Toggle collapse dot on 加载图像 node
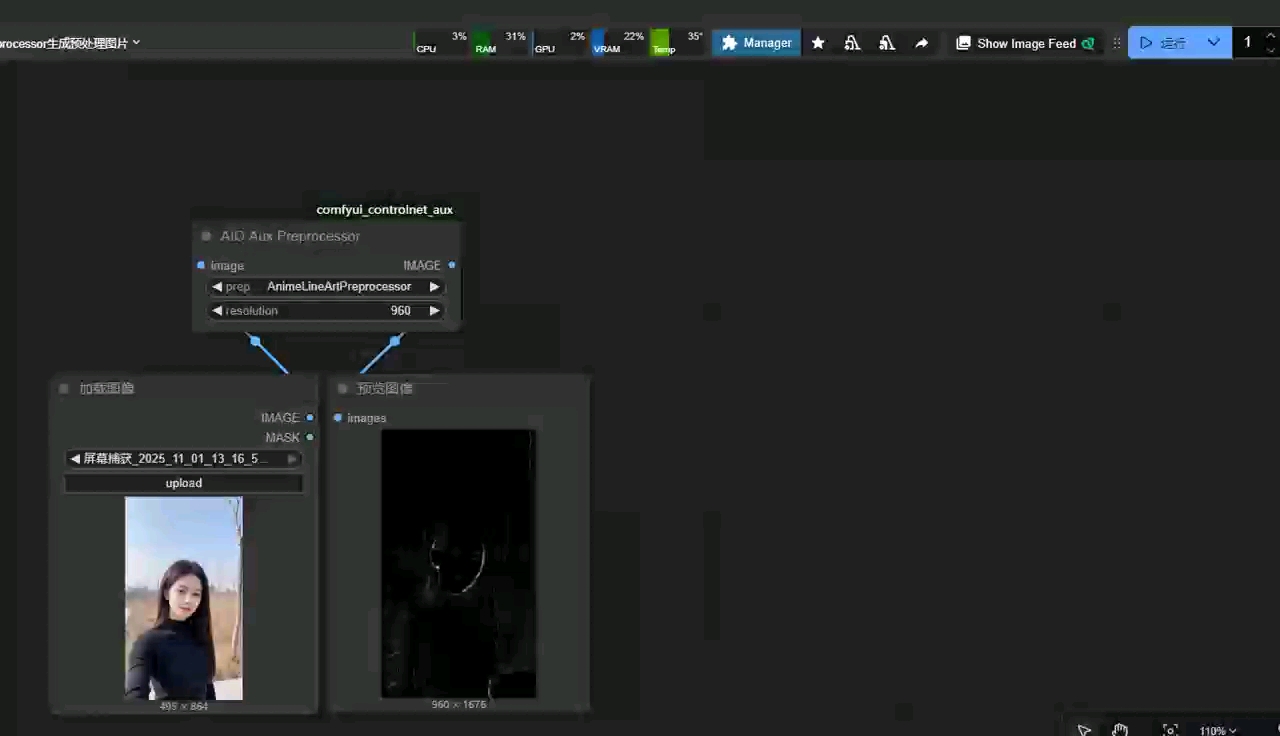1280x736 pixels. pos(64,388)
